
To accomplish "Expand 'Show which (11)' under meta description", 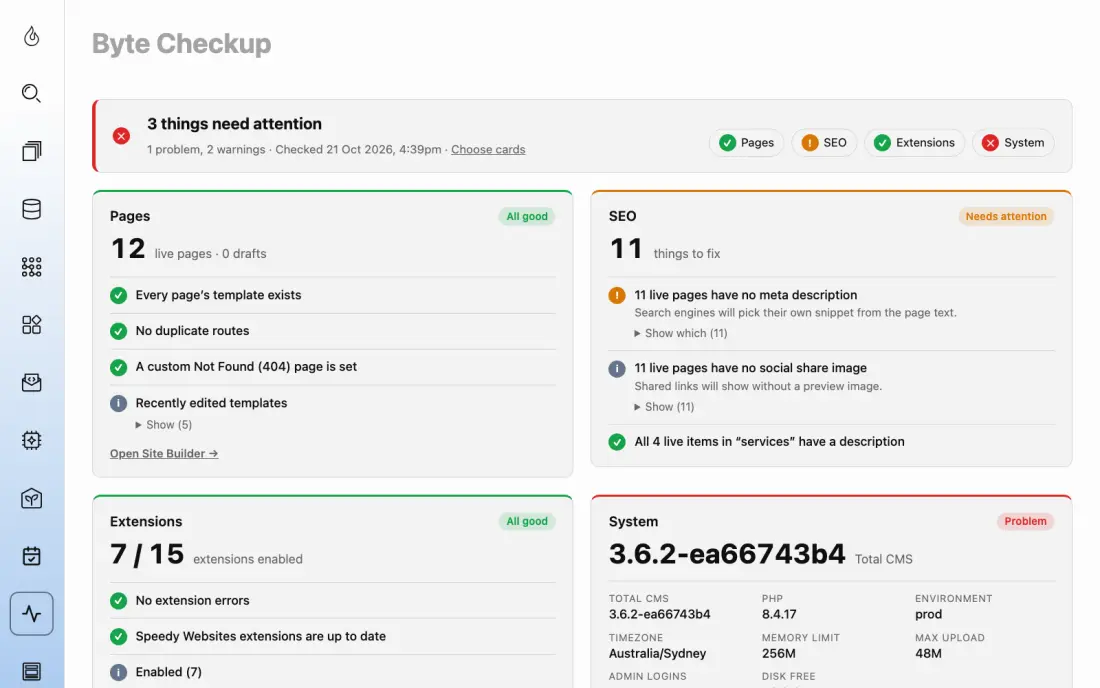I will click(680, 333).
